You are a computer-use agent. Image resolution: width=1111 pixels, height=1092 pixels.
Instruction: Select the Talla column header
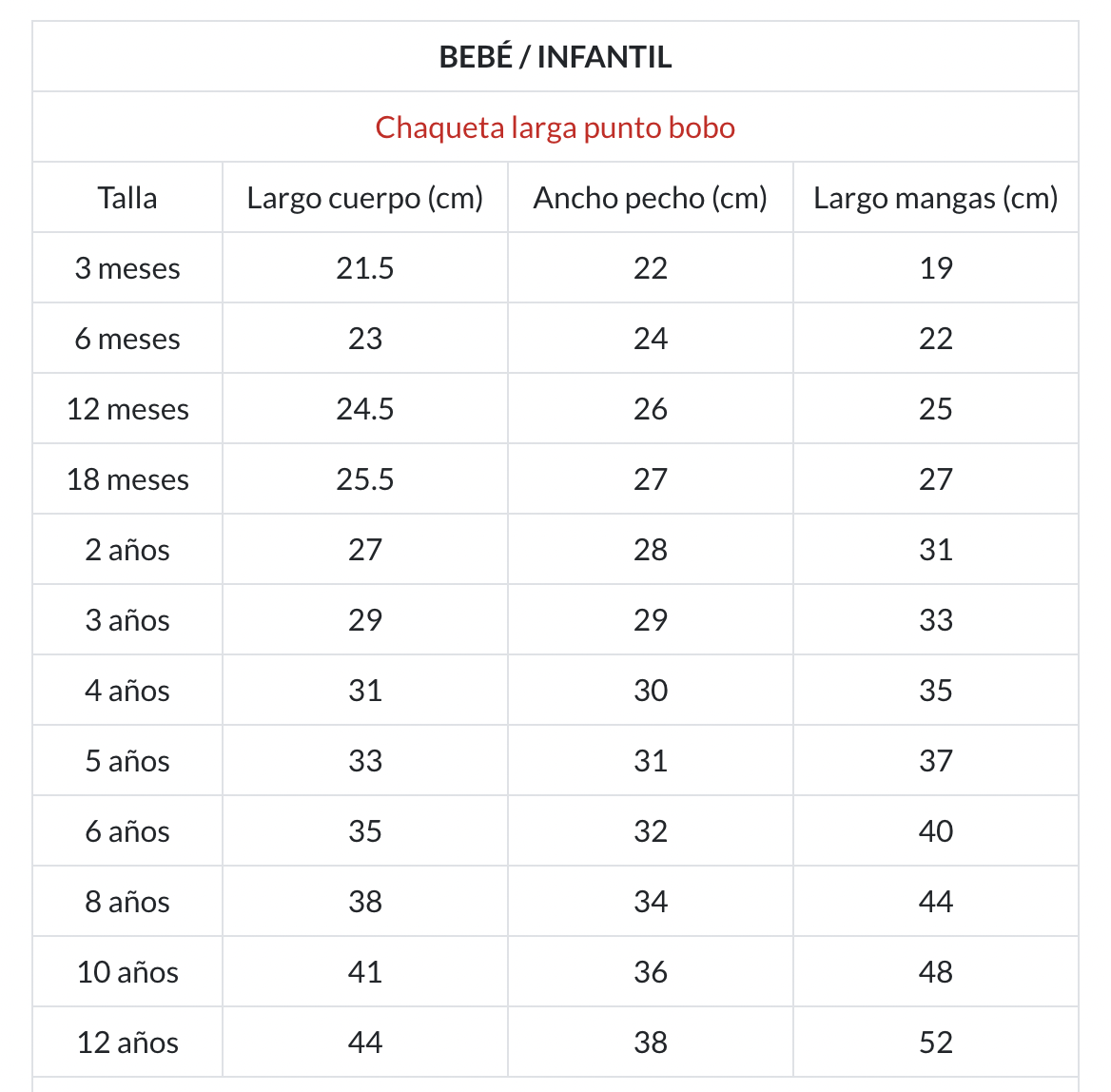click(x=127, y=198)
